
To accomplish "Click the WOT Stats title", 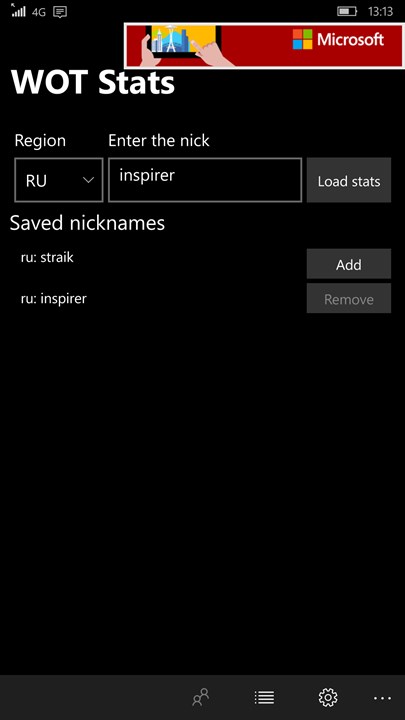I will tap(93, 83).
